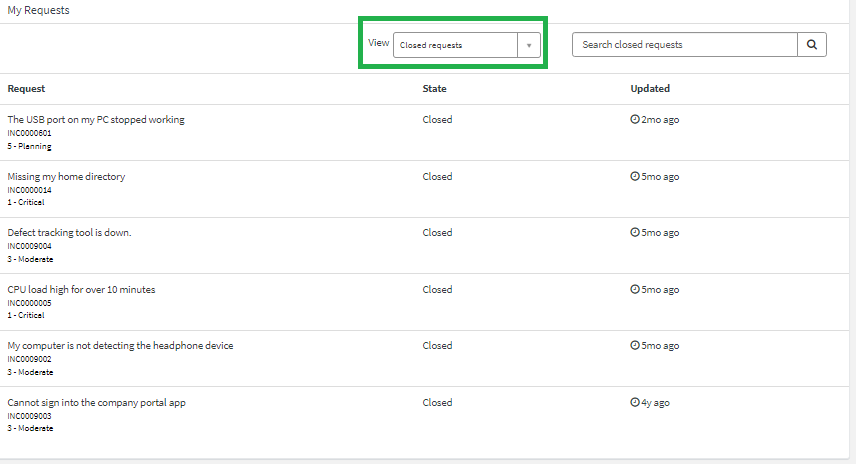Click the Updated column header

650,88
